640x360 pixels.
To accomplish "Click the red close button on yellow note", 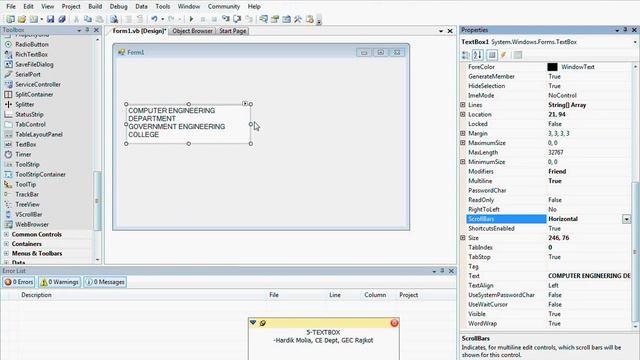I will pyautogui.click(x=394, y=323).
